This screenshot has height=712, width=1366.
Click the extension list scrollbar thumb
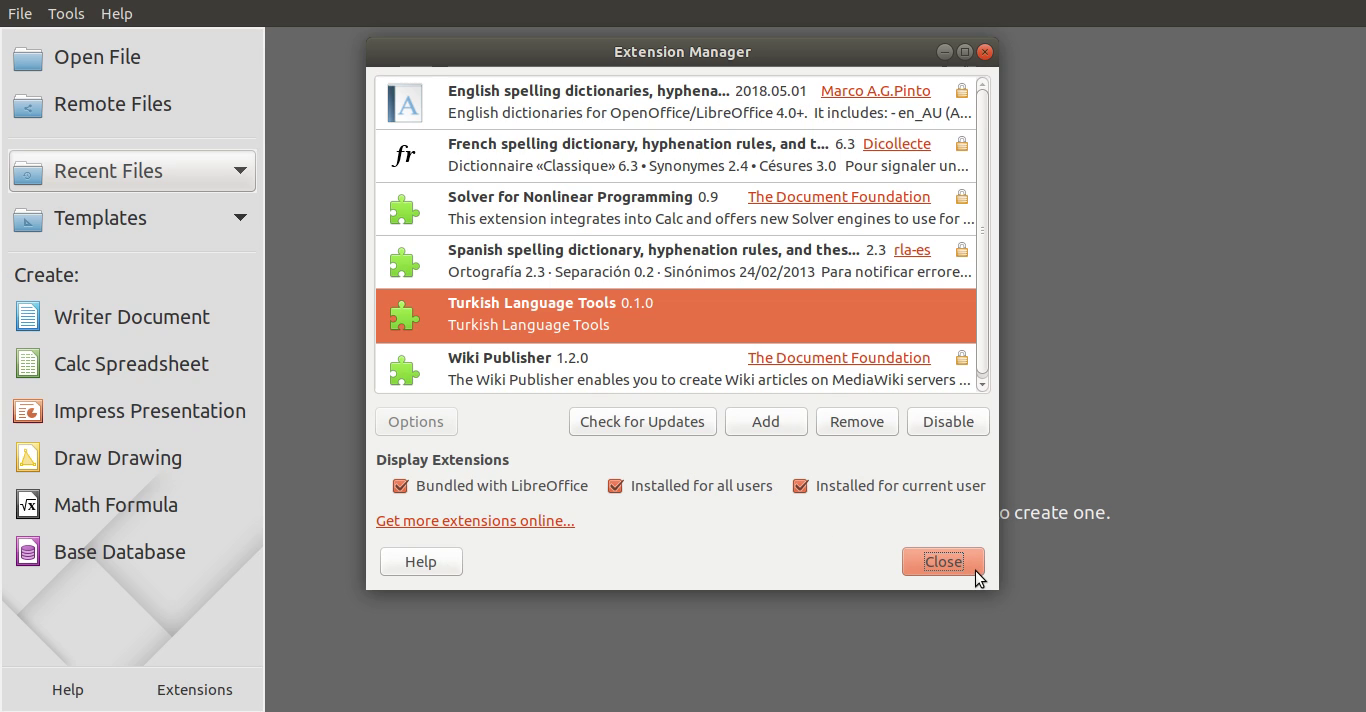coord(983,230)
